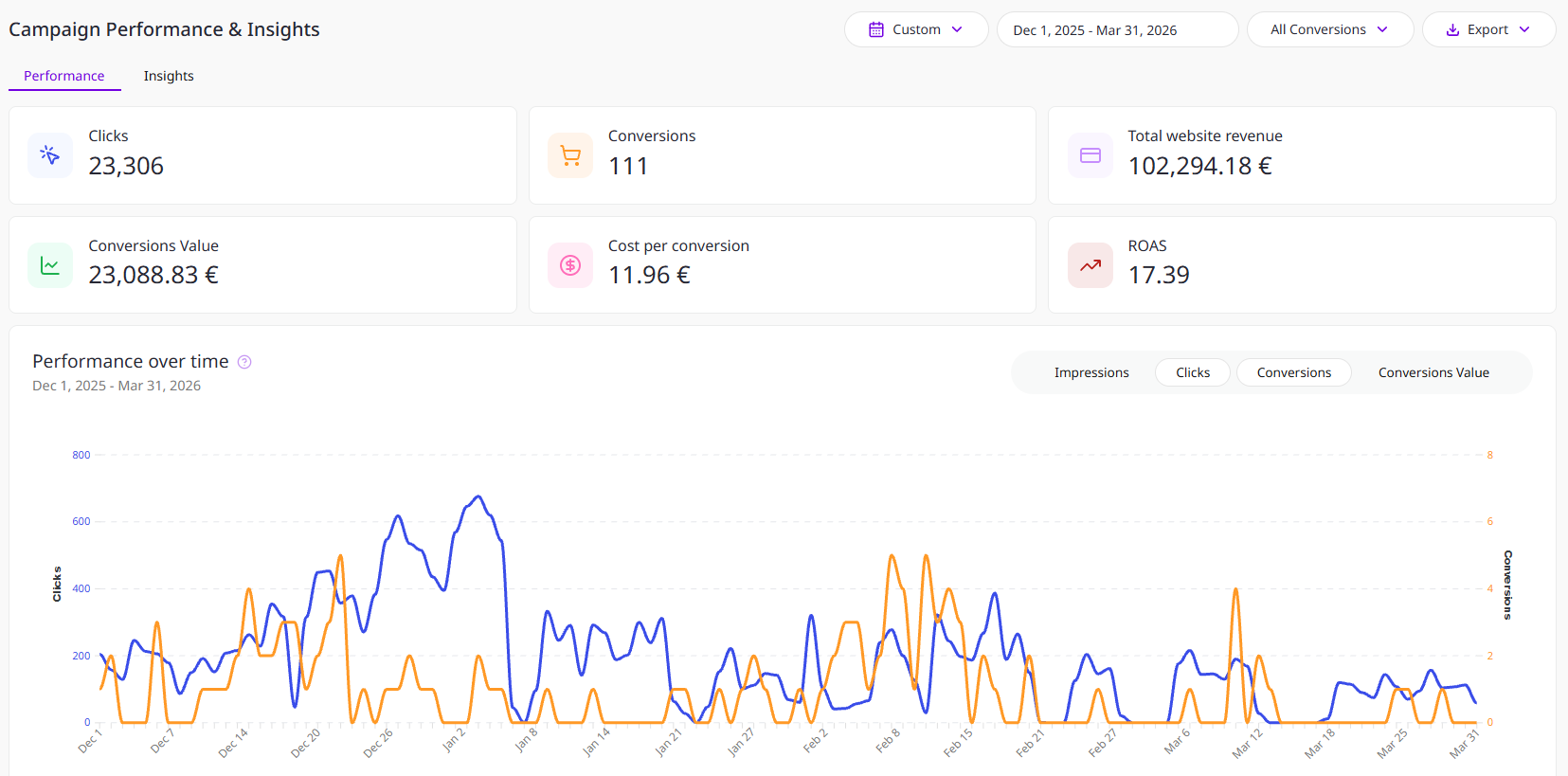This screenshot has width=1568, height=776.
Task: Switch to the Performance tab
Action: [x=64, y=76]
